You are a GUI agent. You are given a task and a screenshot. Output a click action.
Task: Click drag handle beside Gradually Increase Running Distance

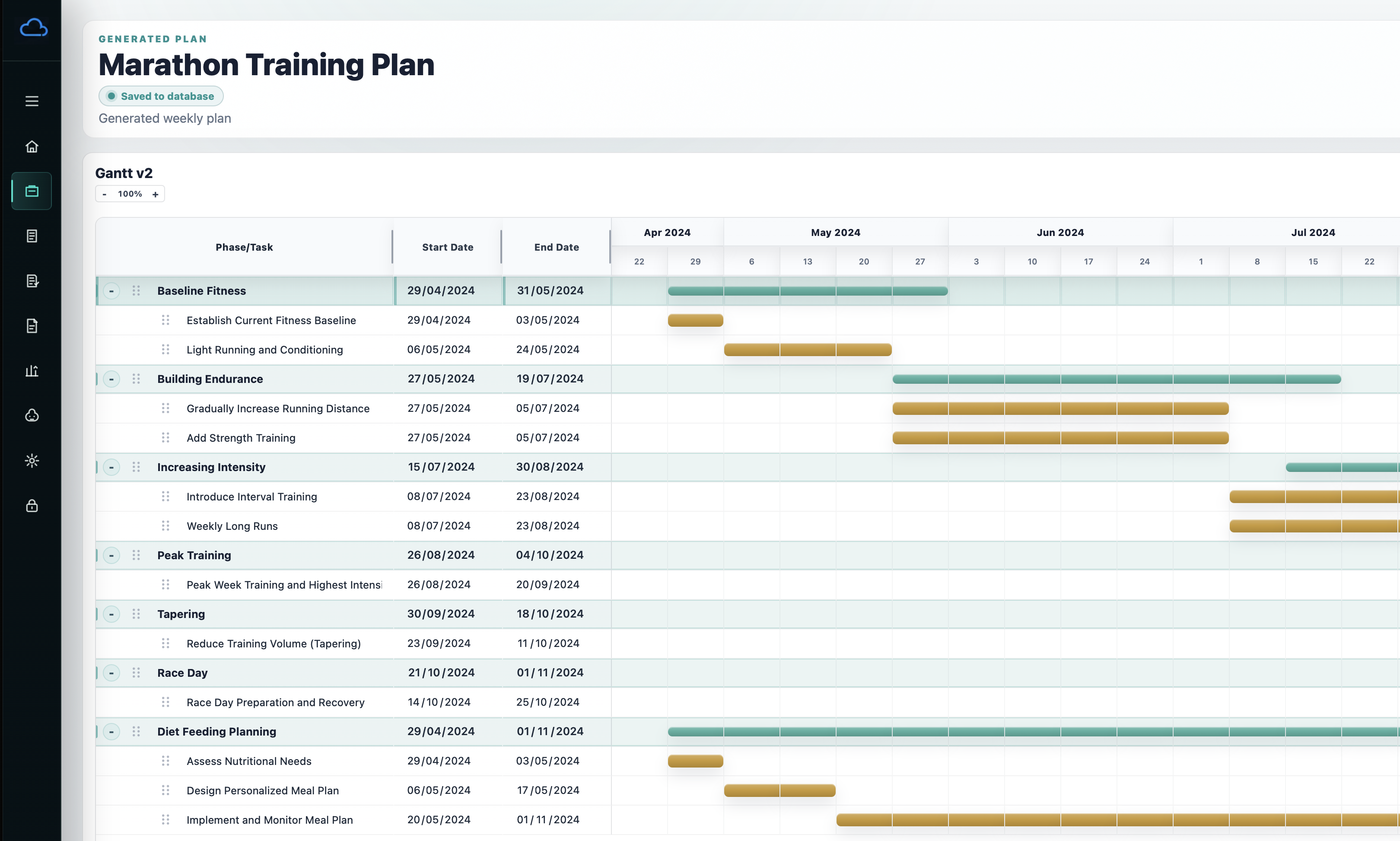[165, 408]
